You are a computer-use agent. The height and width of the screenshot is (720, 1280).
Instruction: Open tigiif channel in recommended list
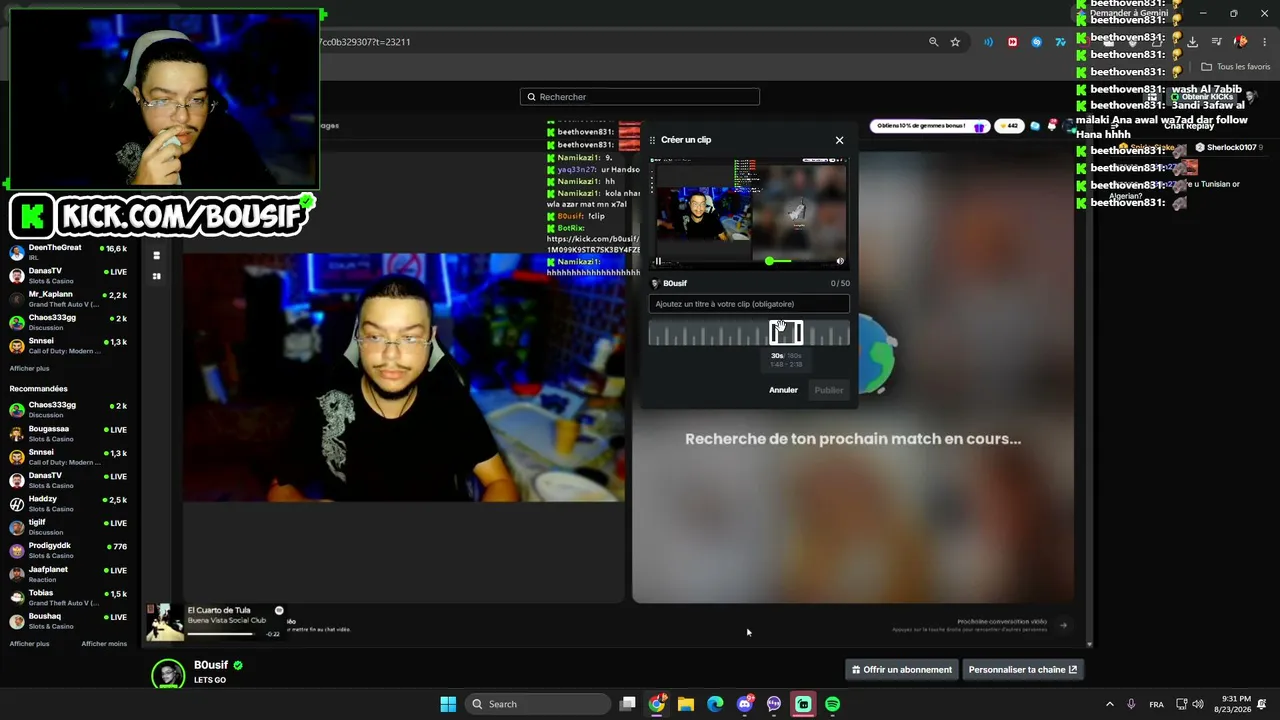click(70, 526)
